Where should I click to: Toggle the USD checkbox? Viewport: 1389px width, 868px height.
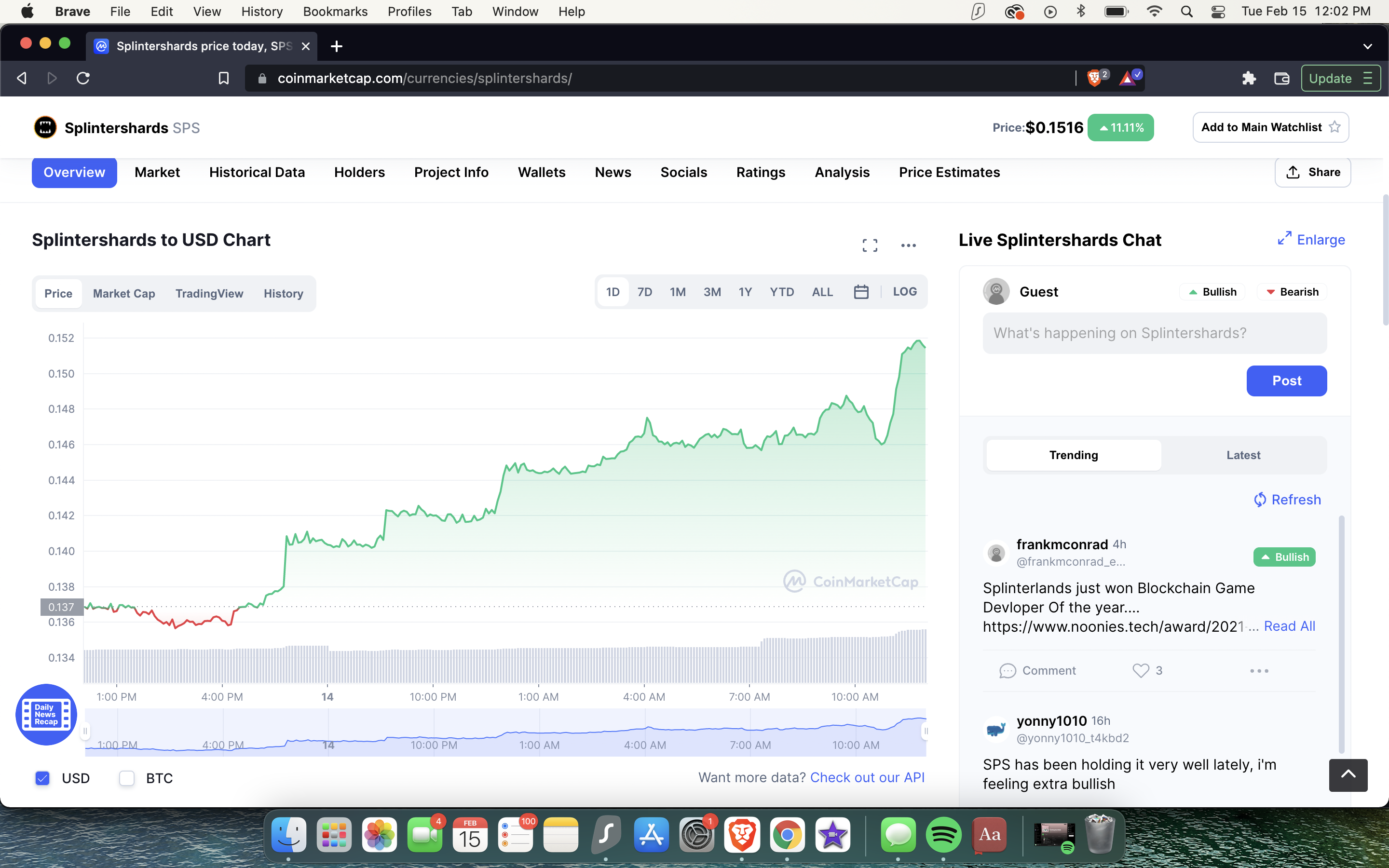pos(42,778)
